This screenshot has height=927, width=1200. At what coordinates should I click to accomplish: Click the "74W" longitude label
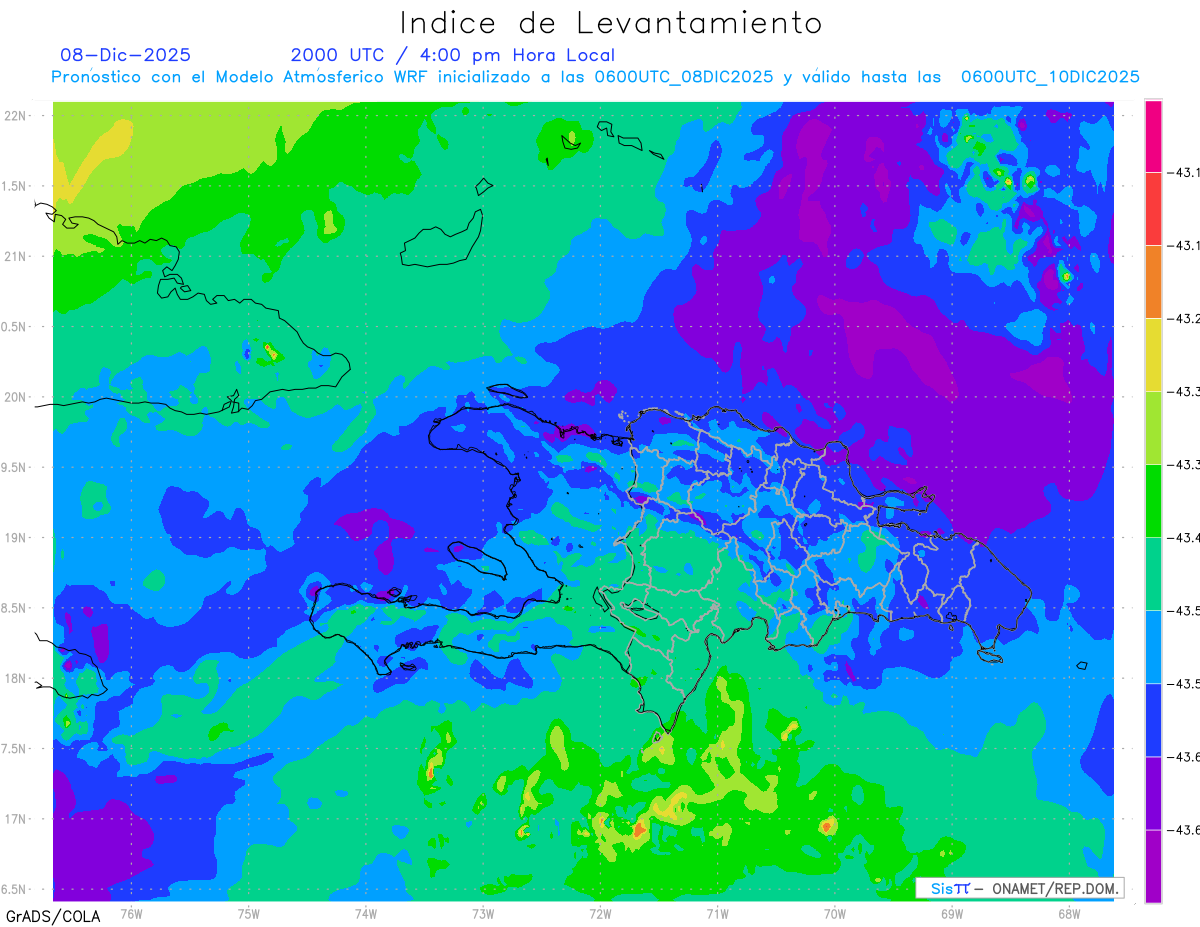point(366,913)
